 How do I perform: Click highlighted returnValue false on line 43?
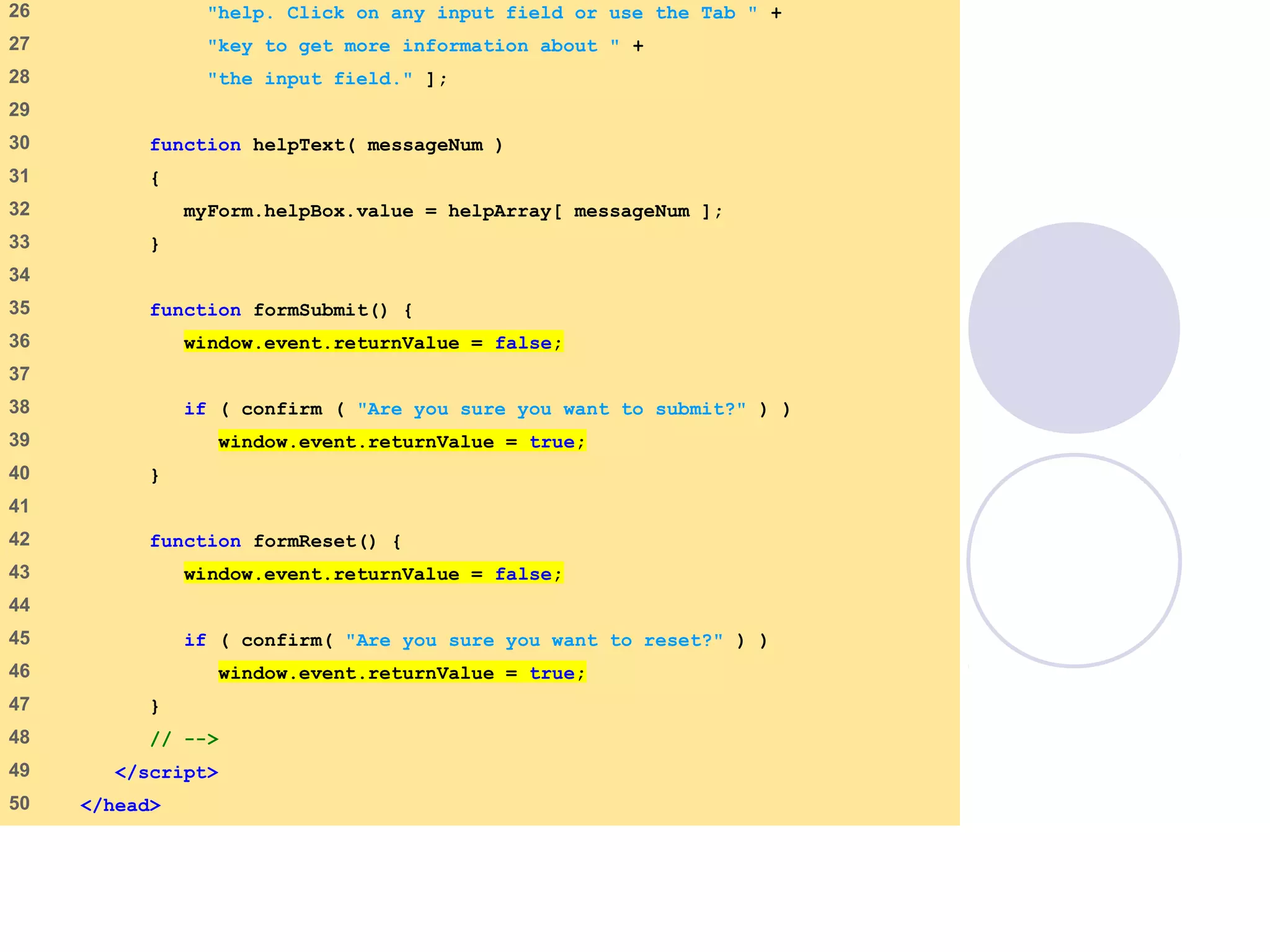[373, 574]
